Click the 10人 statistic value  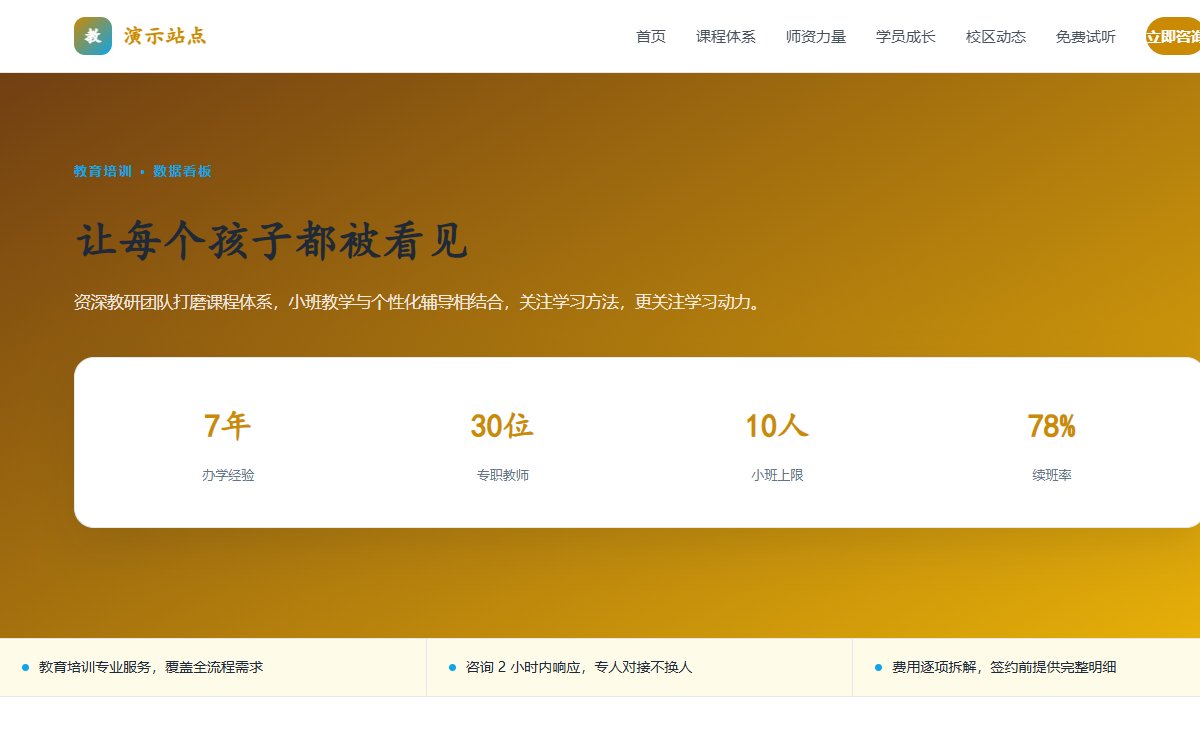coord(777,426)
